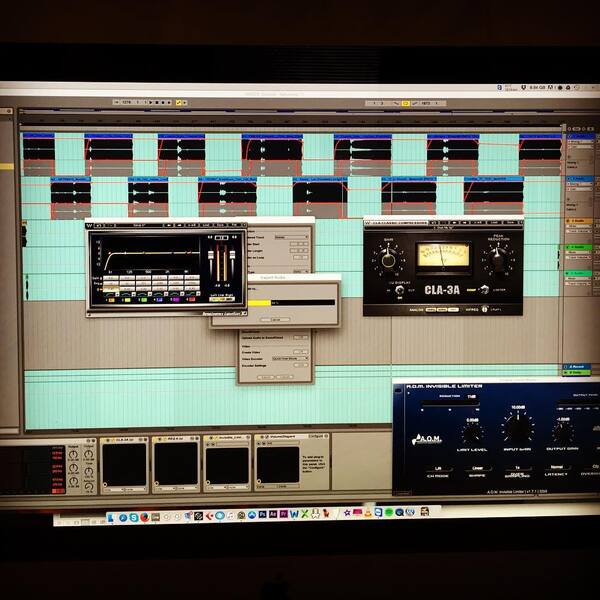Screen dimensions: 600x600
Task: Flip the CLA-3A VU display switch
Action: 400,290
